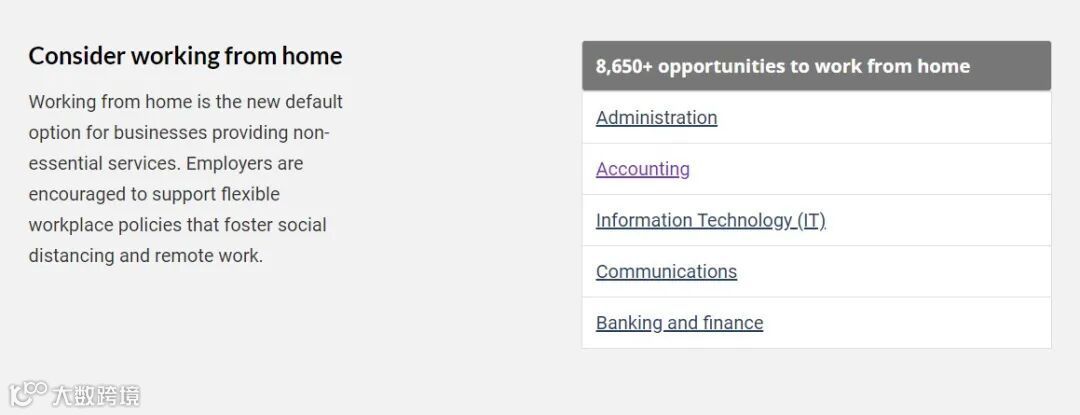
Task: Open the Banking and finance link
Action: tap(679, 323)
